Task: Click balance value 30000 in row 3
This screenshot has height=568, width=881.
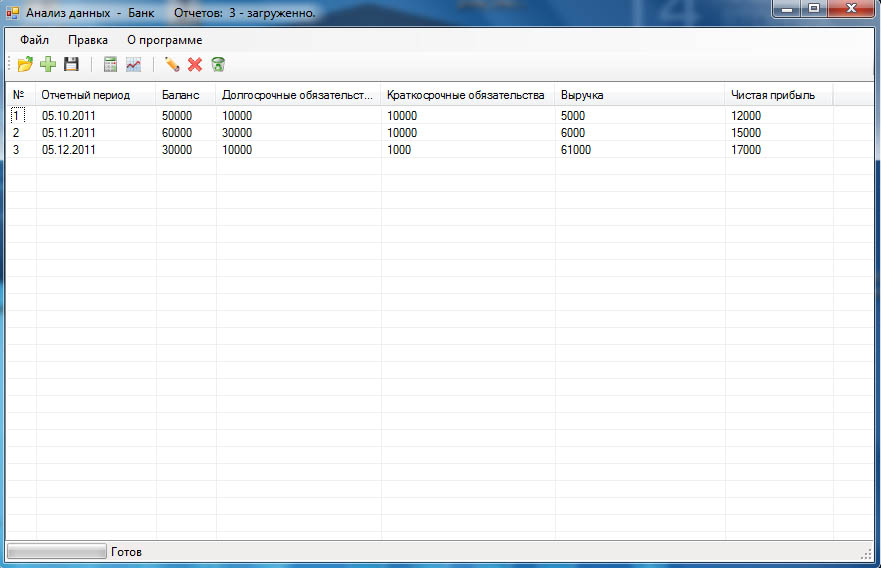Action: [177, 149]
